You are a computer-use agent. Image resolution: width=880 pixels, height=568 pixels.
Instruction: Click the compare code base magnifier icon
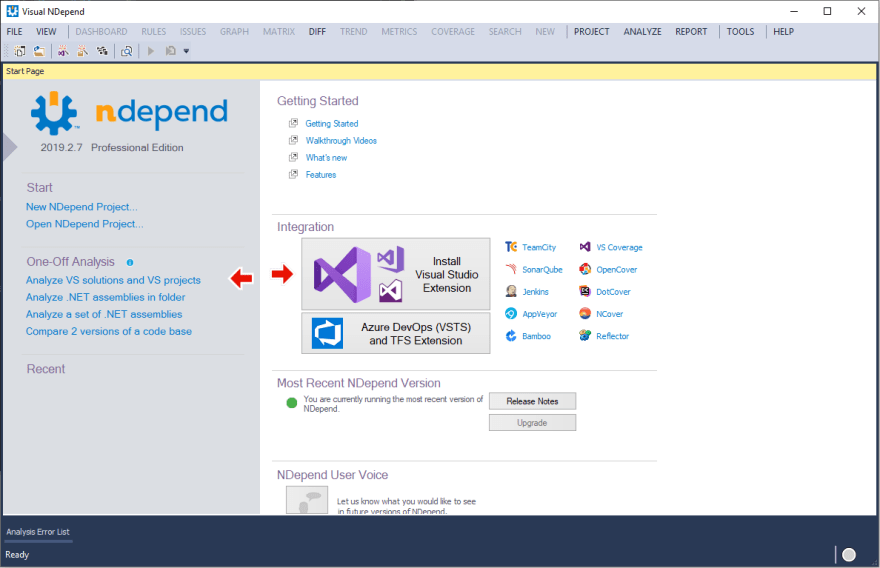[x=127, y=51]
